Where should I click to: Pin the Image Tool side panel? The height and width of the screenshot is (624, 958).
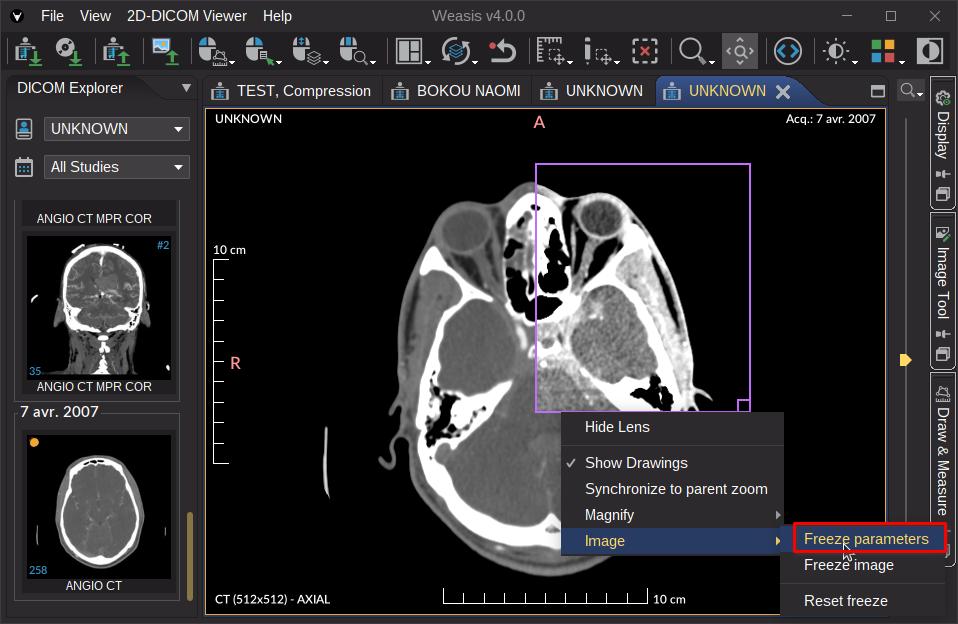(943, 334)
